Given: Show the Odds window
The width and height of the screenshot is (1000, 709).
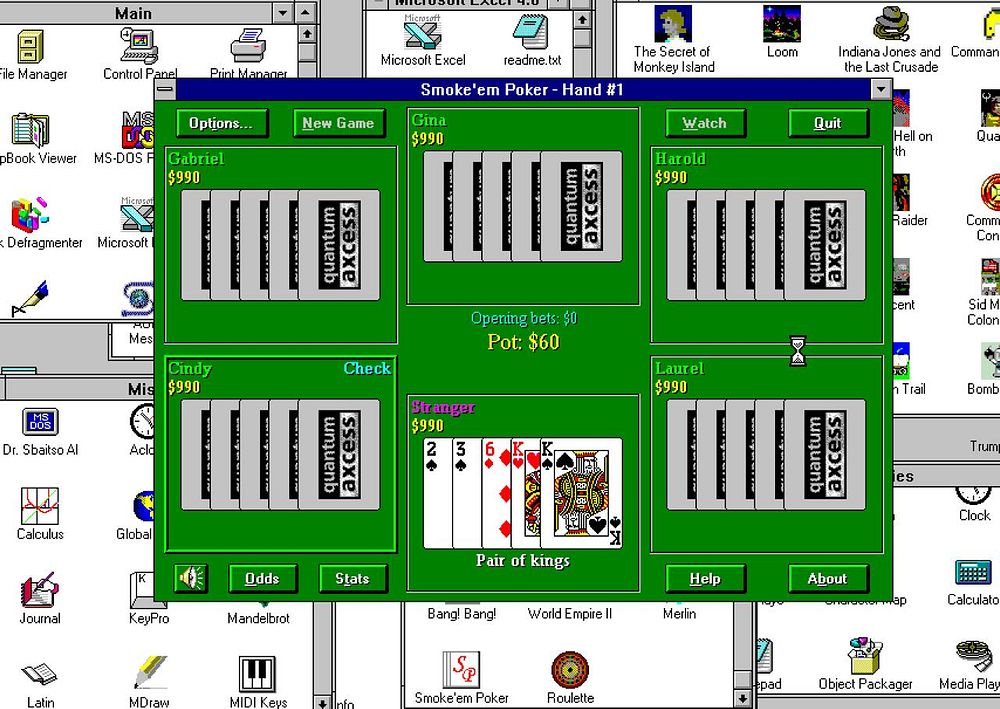Looking at the screenshot, I should point(263,578).
